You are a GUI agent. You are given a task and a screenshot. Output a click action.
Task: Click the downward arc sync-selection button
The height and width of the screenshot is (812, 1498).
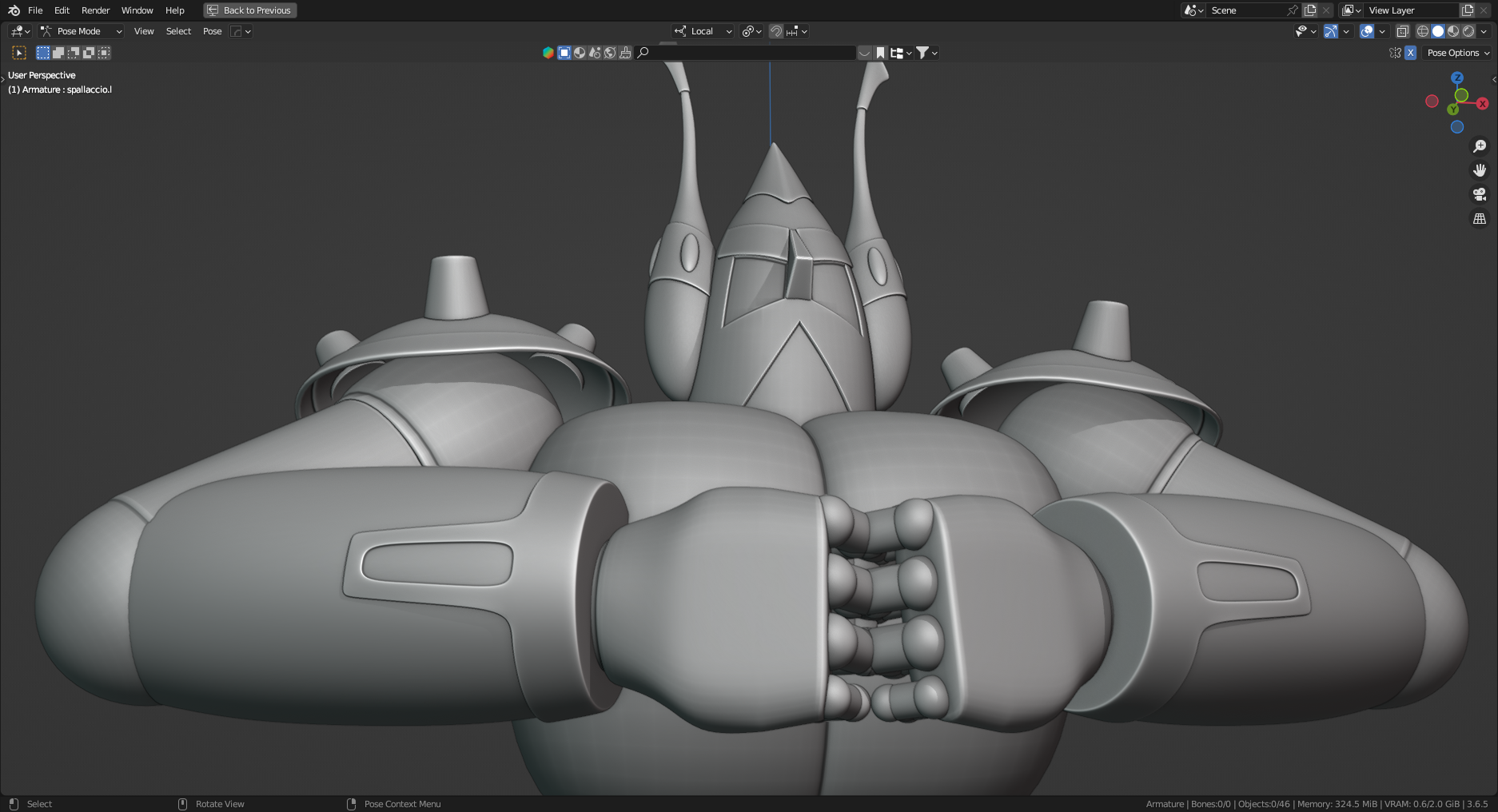[864, 53]
